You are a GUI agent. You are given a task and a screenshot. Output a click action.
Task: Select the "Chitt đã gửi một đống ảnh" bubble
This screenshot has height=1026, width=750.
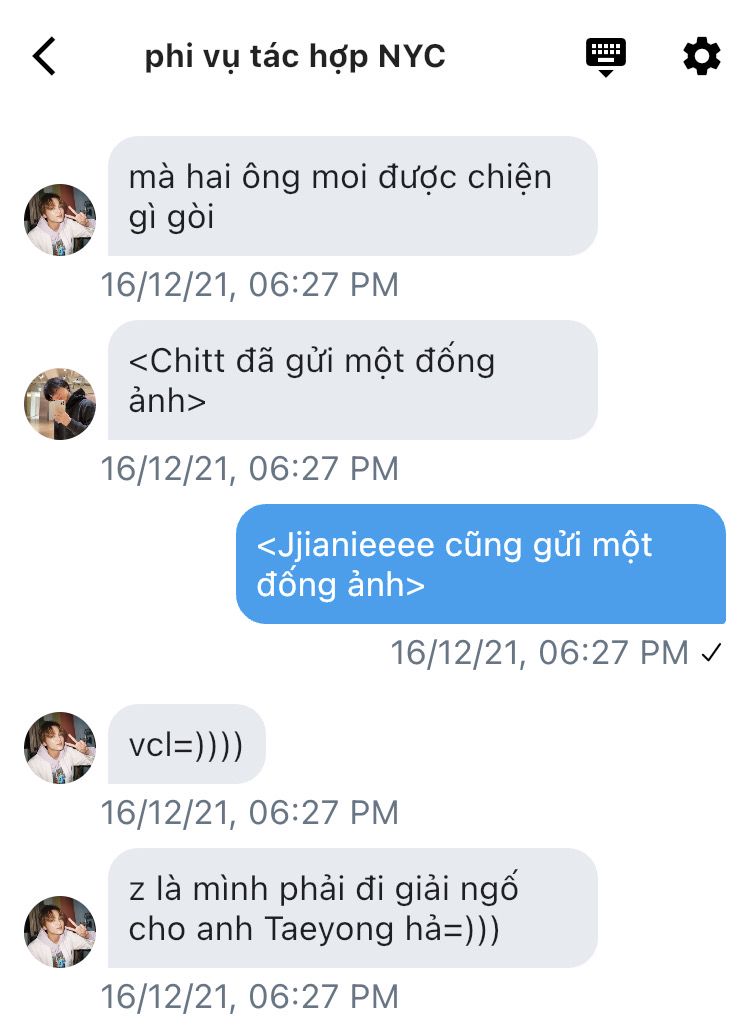(353, 380)
